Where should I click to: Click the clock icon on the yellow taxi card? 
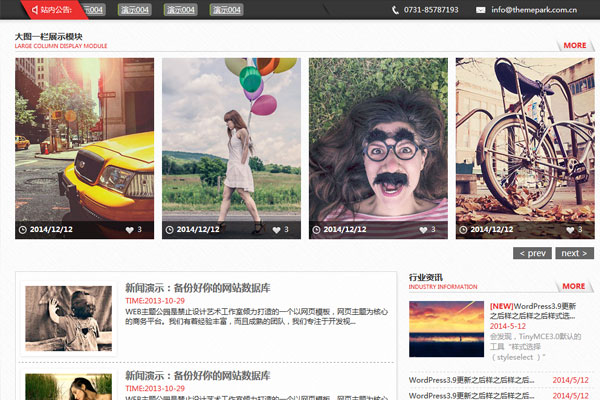pos(23,230)
